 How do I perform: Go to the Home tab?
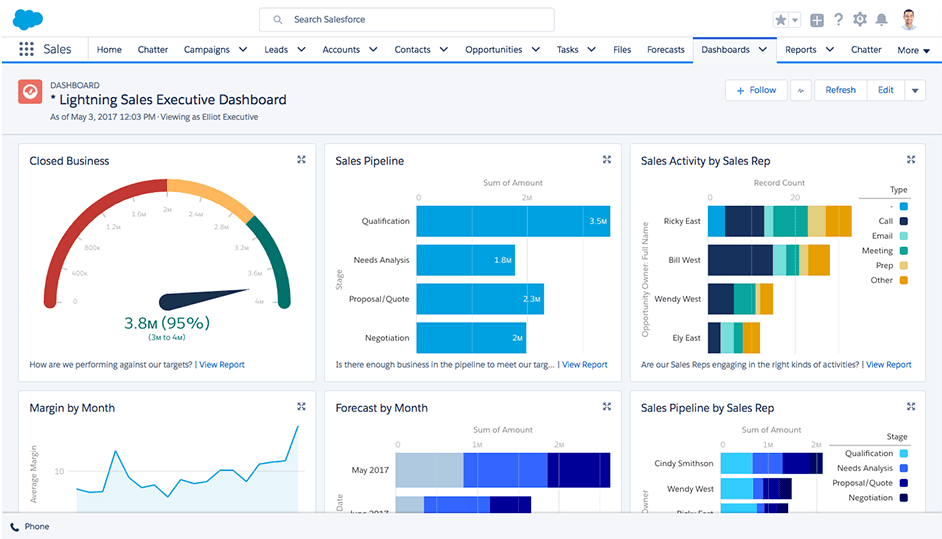pos(109,49)
